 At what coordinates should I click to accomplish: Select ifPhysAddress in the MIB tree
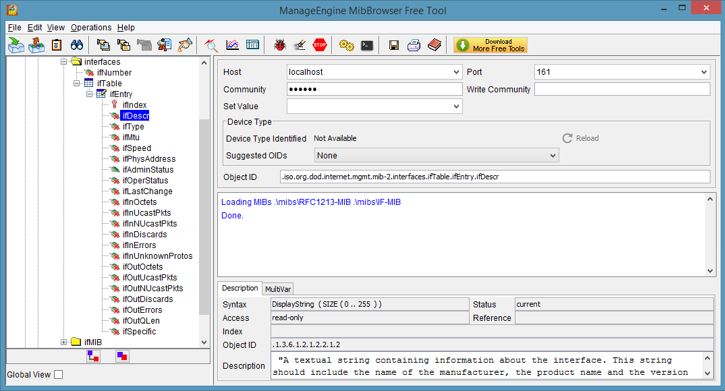149,159
